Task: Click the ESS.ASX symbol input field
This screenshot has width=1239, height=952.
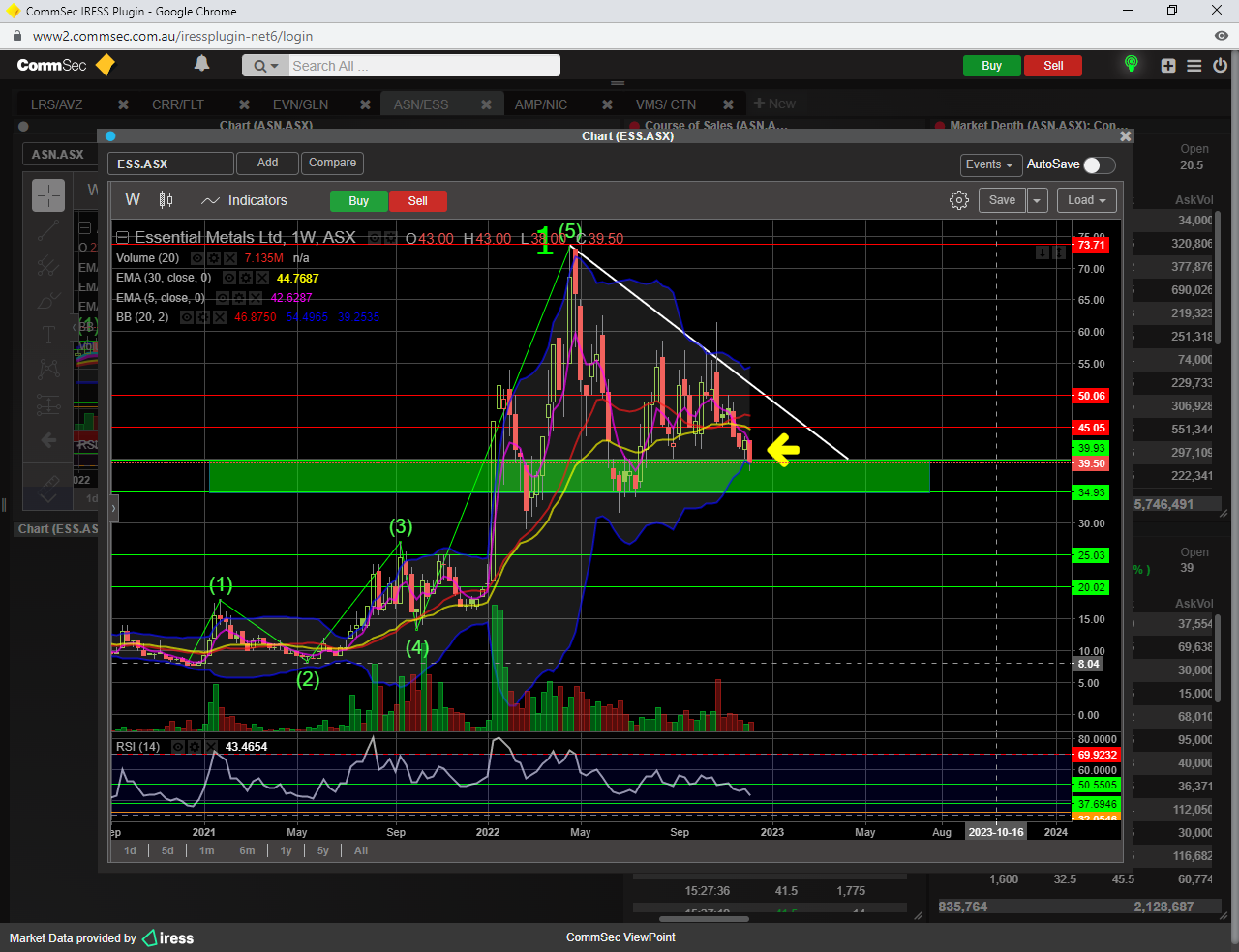Action: click(170, 164)
